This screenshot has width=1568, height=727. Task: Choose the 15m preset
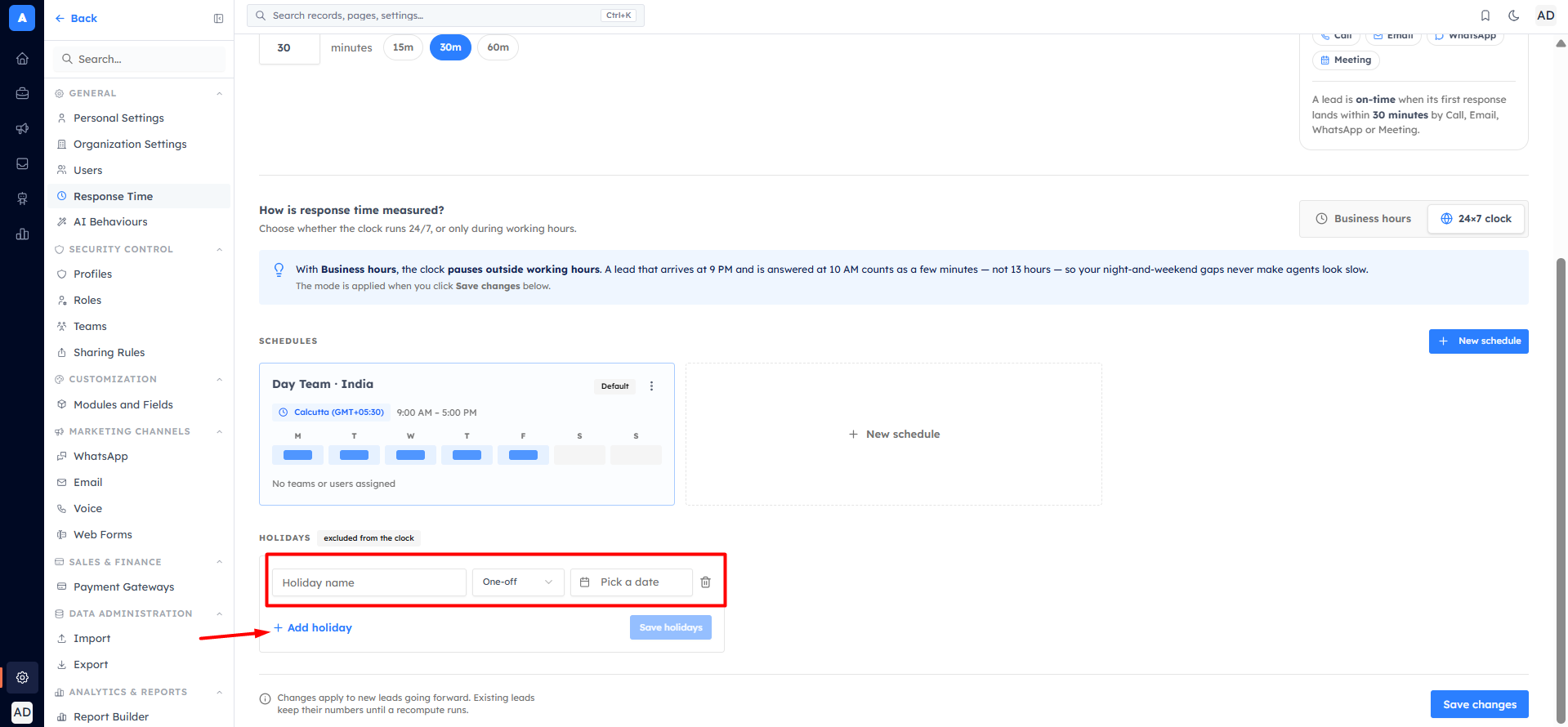(x=403, y=47)
